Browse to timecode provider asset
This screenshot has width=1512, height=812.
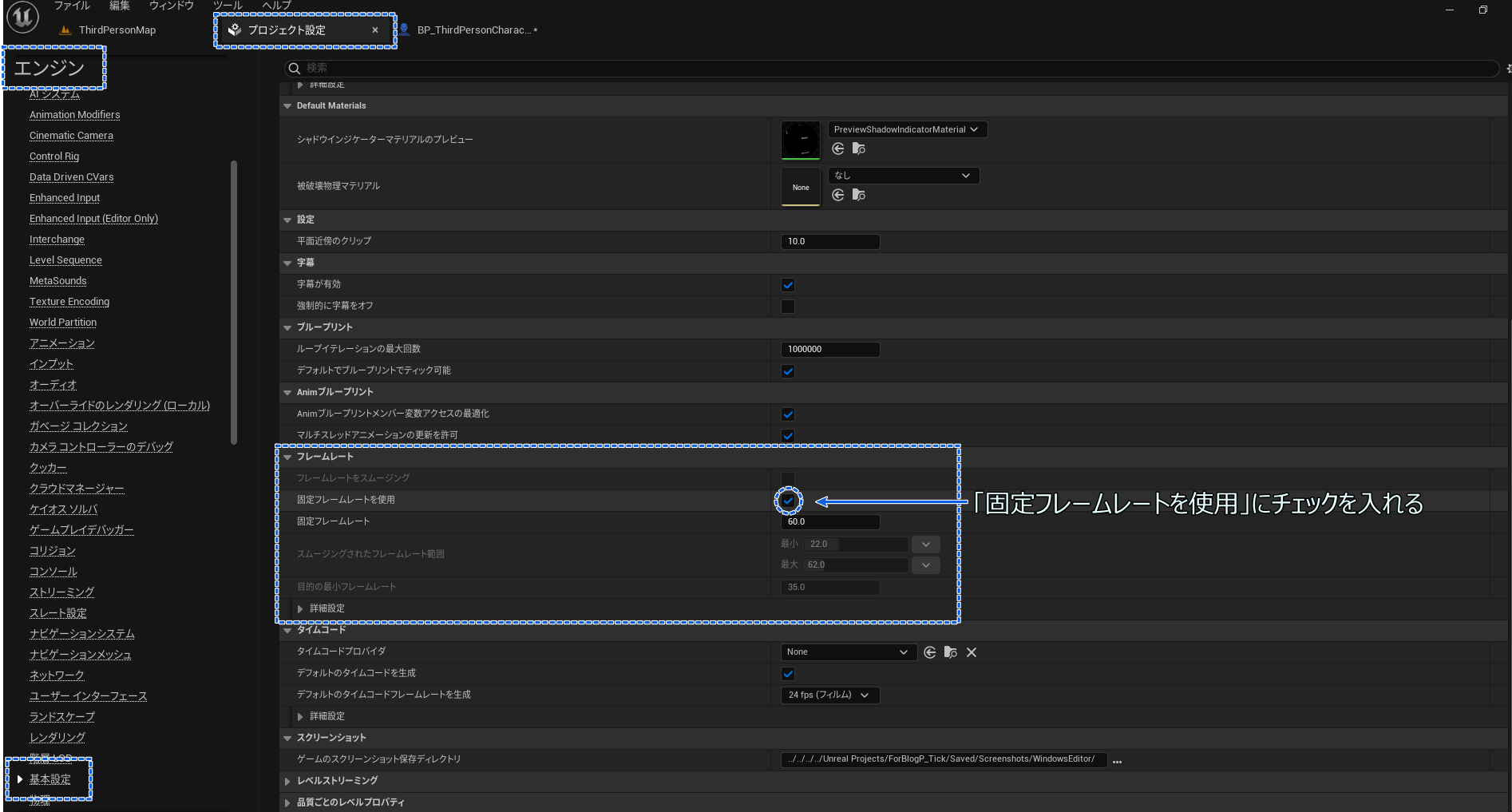point(950,652)
